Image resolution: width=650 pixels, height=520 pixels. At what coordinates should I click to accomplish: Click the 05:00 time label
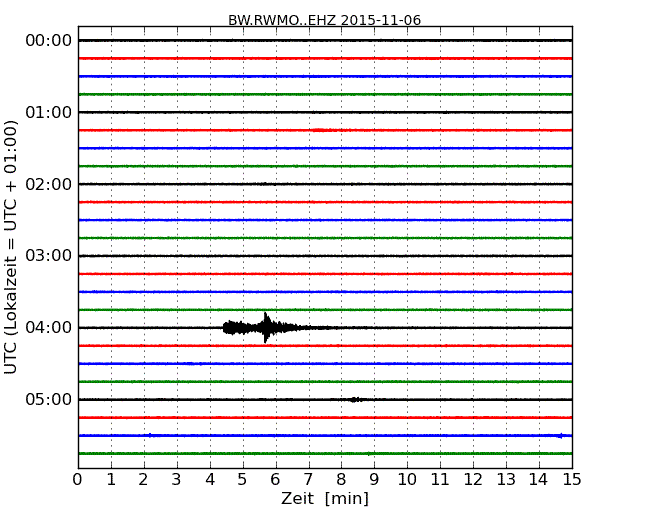click(49, 399)
